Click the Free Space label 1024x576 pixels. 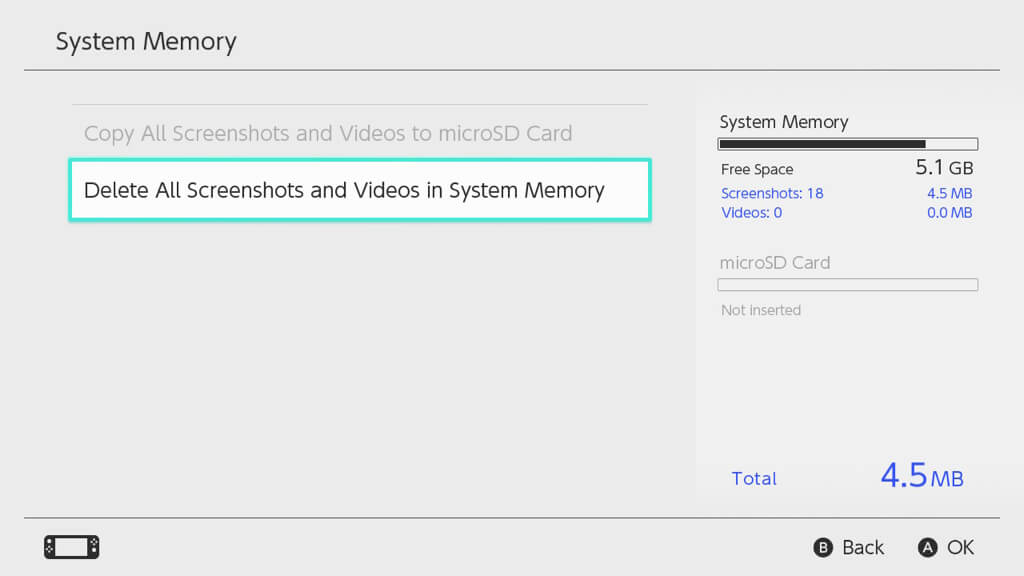pyautogui.click(x=757, y=169)
